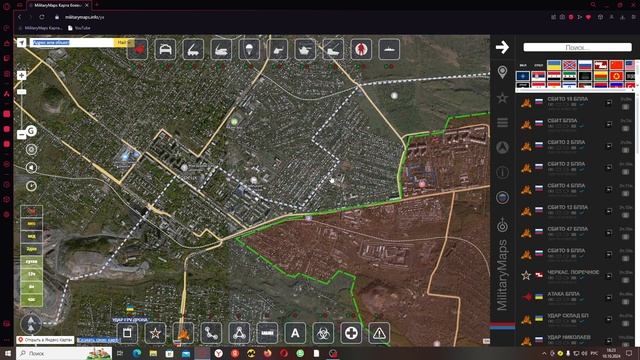The image size is (640, 360).
Task: Click the map zoom slider track
Action: pos(22,105)
